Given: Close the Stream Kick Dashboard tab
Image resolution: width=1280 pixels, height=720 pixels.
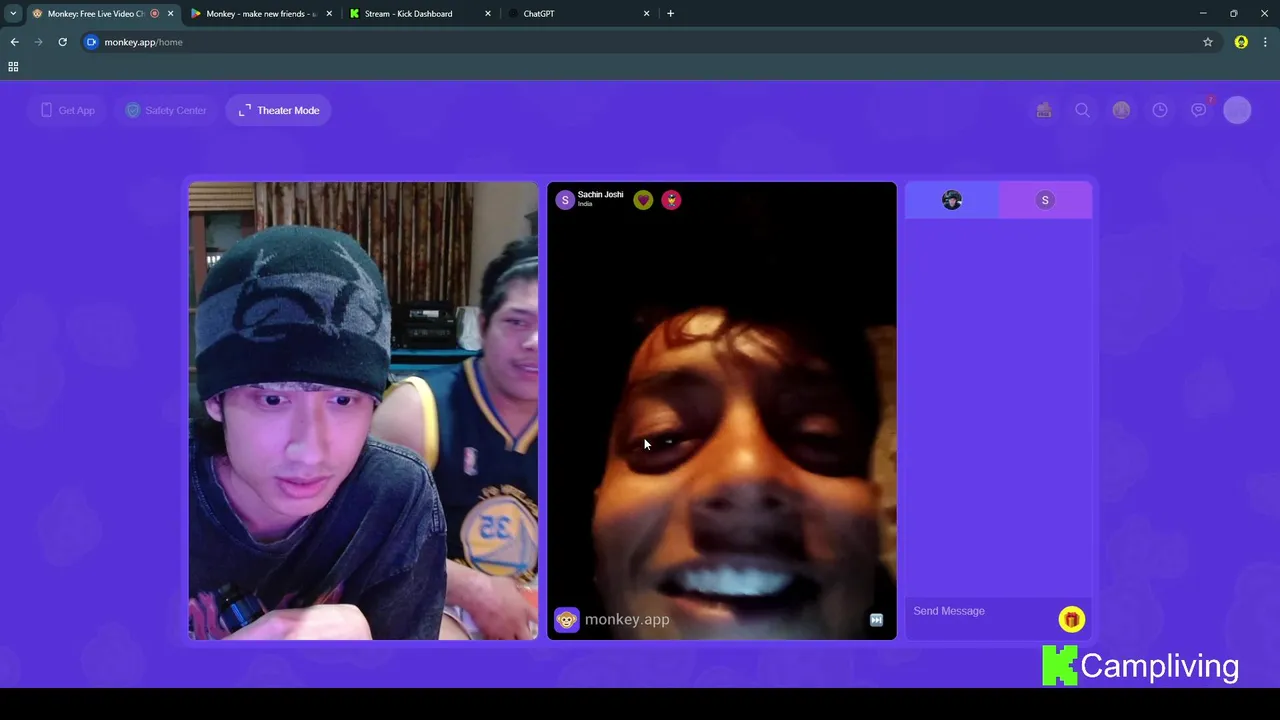Looking at the screenshot, I should [x=488, y=14].
